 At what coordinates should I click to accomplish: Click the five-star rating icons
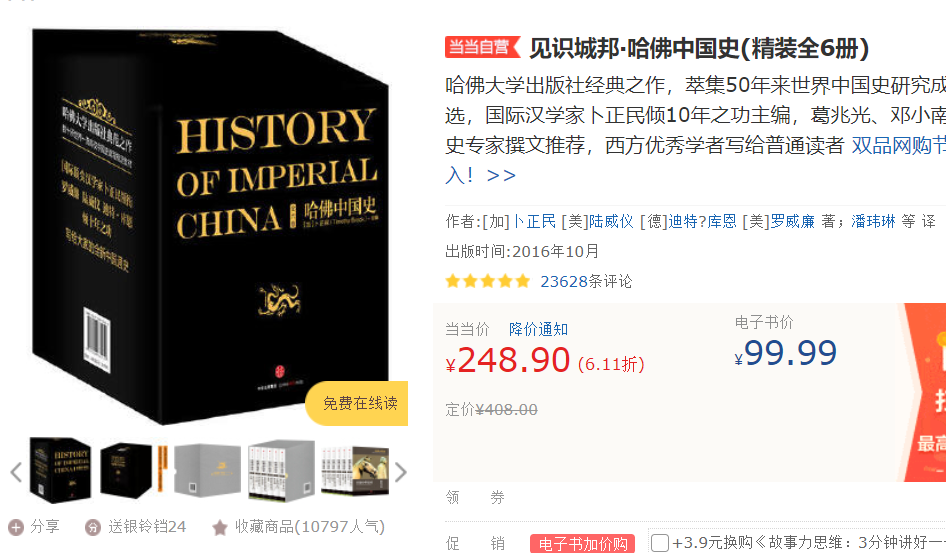click(x=487, y=281)
